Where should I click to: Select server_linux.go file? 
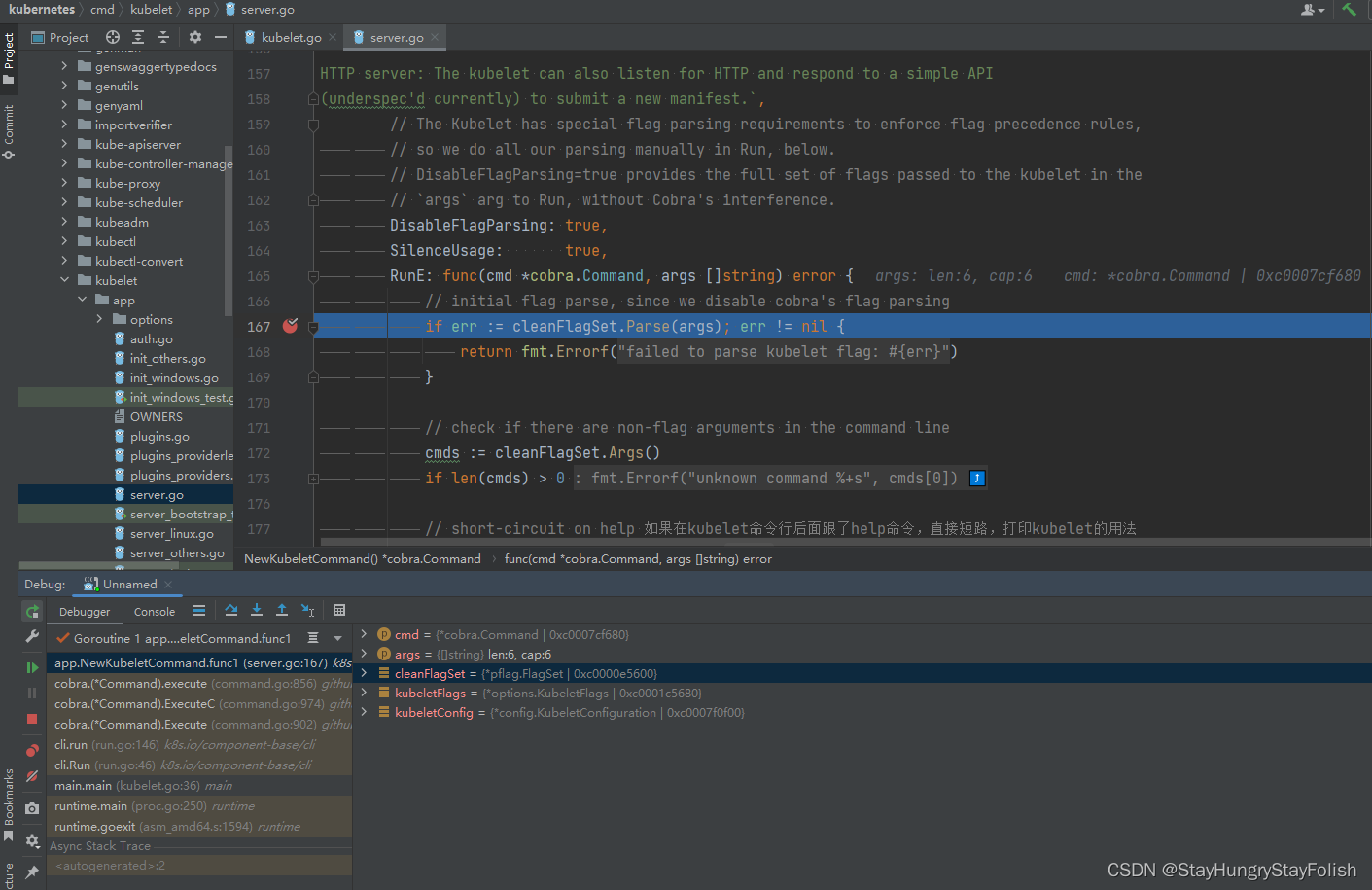pyautogui.click(x=171, y=533)
